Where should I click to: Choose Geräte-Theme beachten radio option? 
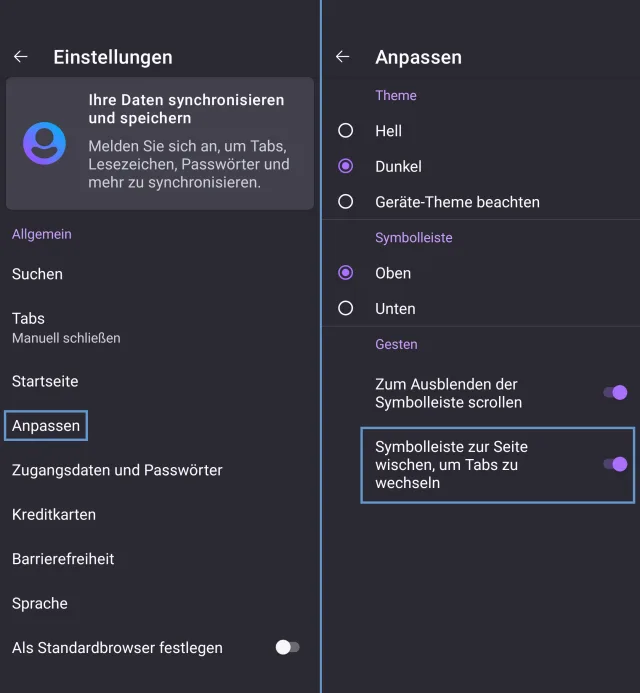coord(346,202)
